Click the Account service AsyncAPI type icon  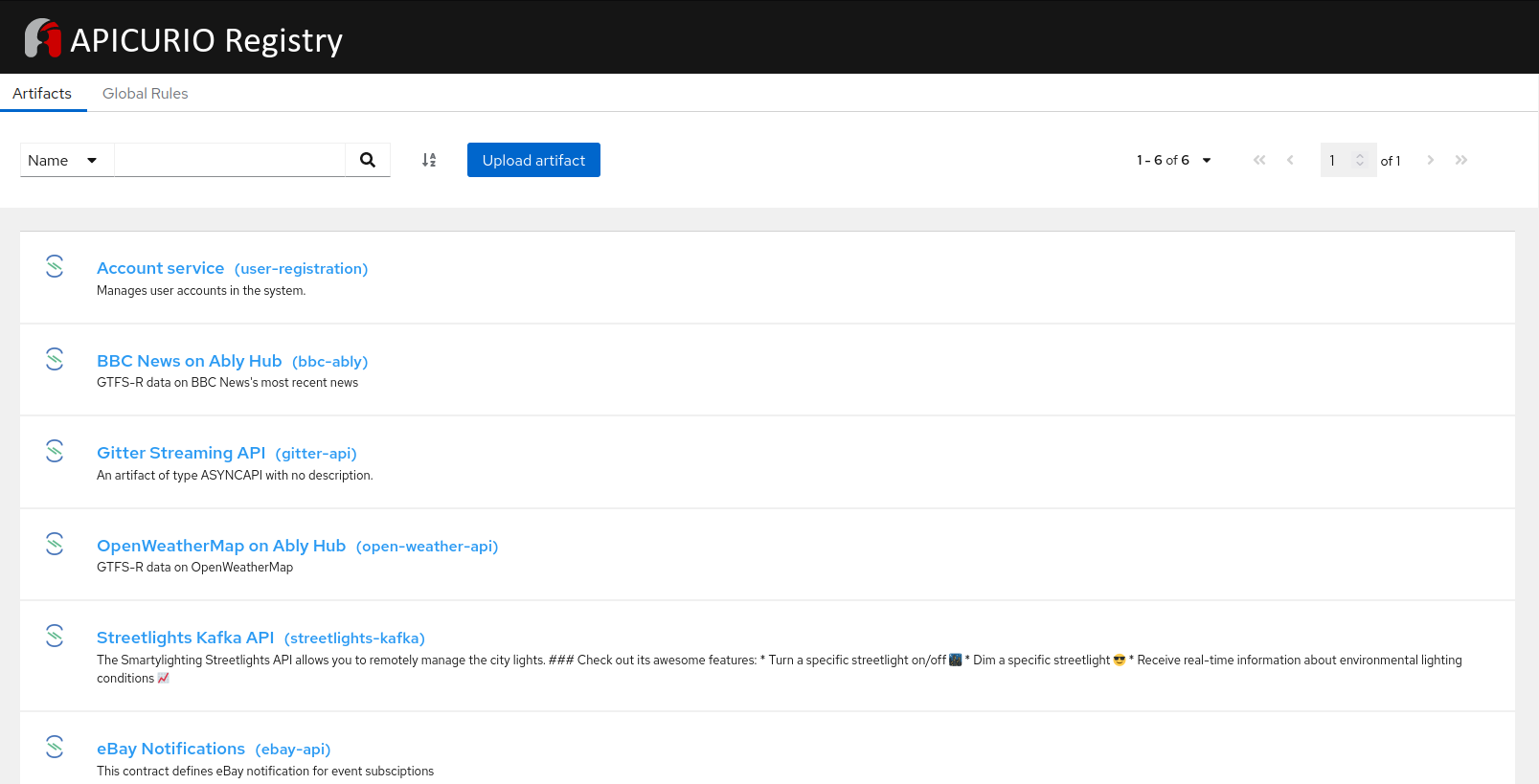click(x=55, y=266)
